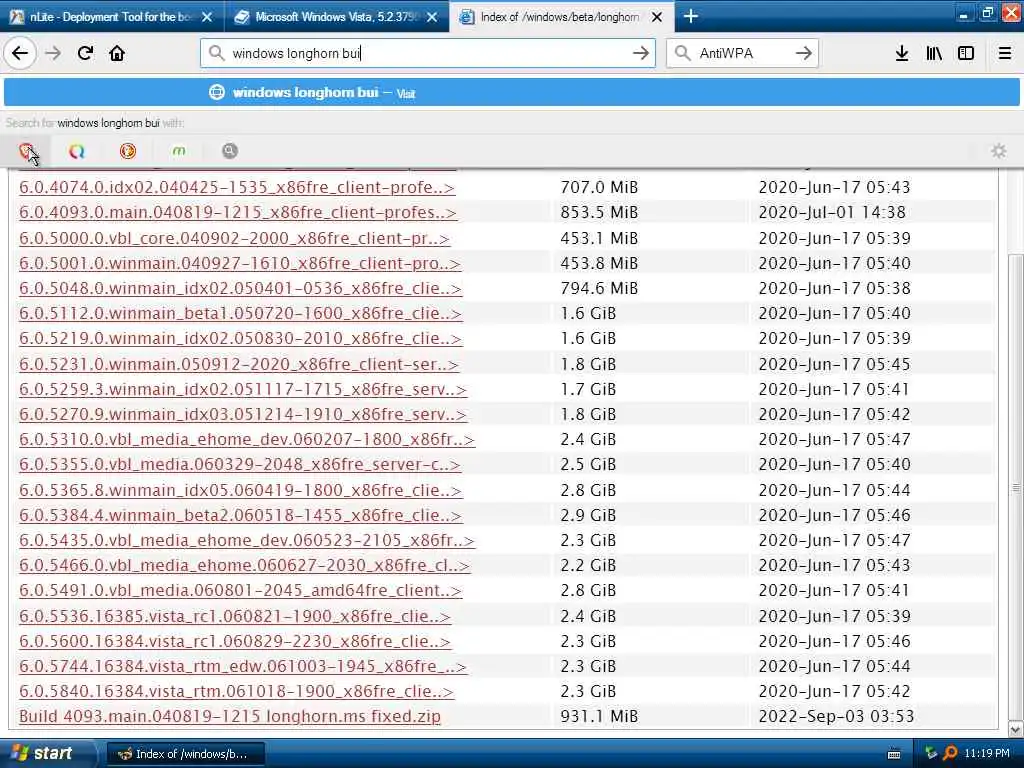Viewport: 1024px width, 768px height.
Task: Select the 'windows longhorn bui – Visit' suggestion
Action: tap(512, 92)
